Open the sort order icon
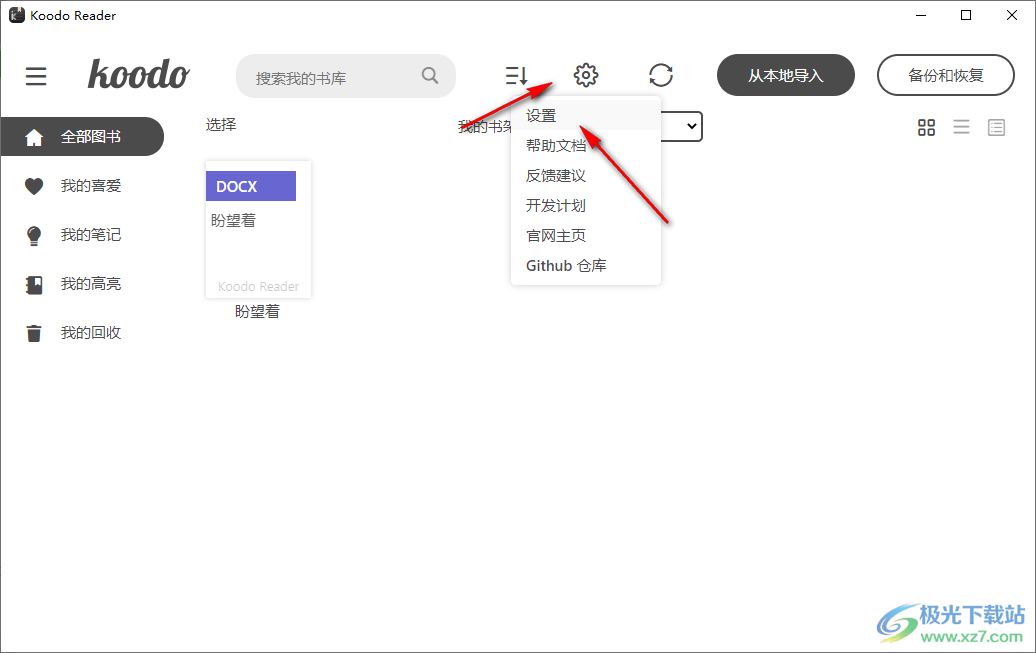1036x653 pixels. [x=517, y=75]
